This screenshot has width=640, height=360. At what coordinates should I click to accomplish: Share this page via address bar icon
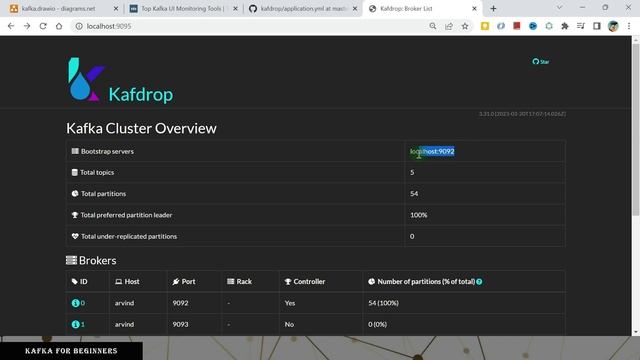click(449, 26)
